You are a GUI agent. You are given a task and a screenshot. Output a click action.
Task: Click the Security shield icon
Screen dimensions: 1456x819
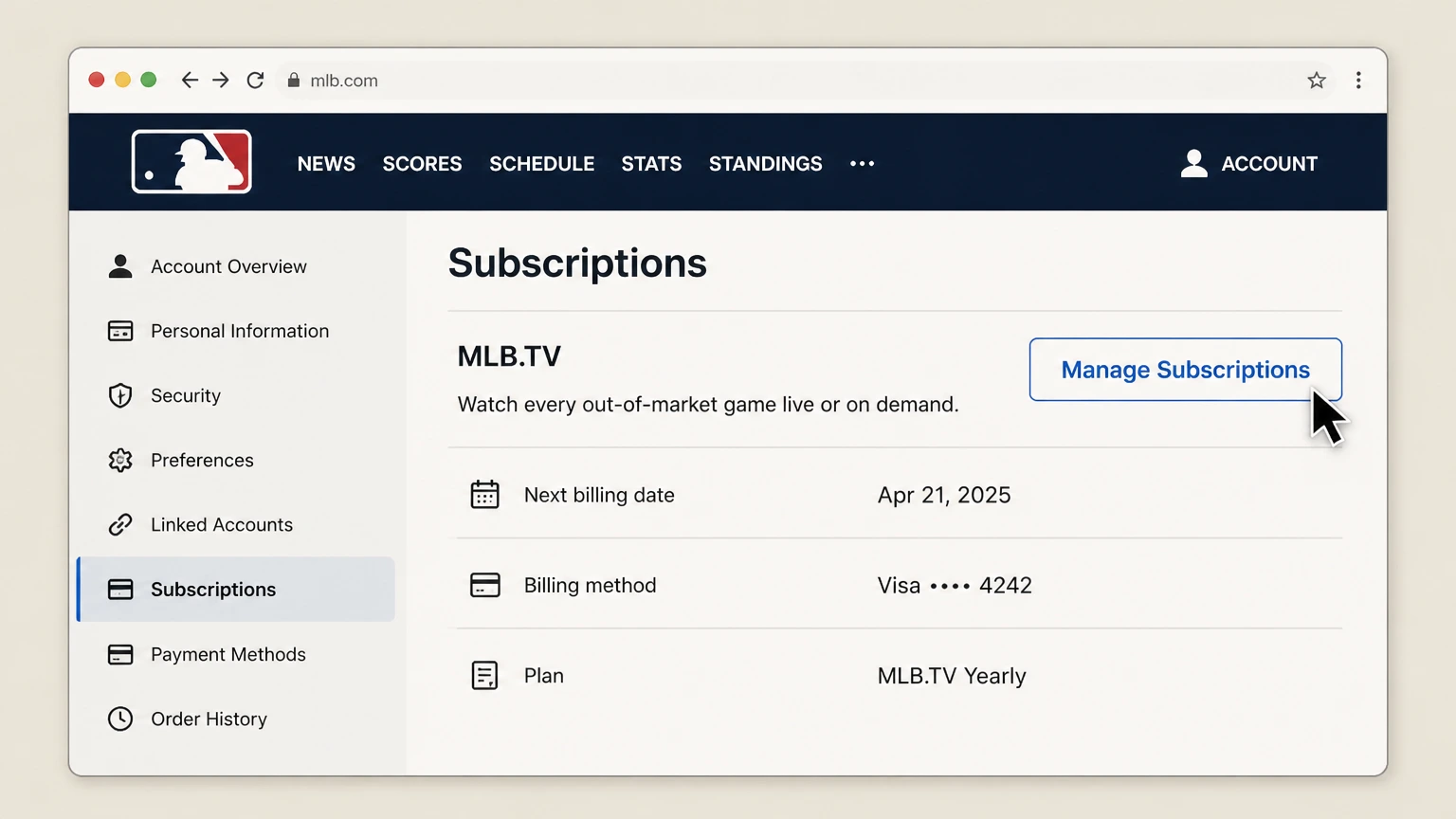pos(120,395)
